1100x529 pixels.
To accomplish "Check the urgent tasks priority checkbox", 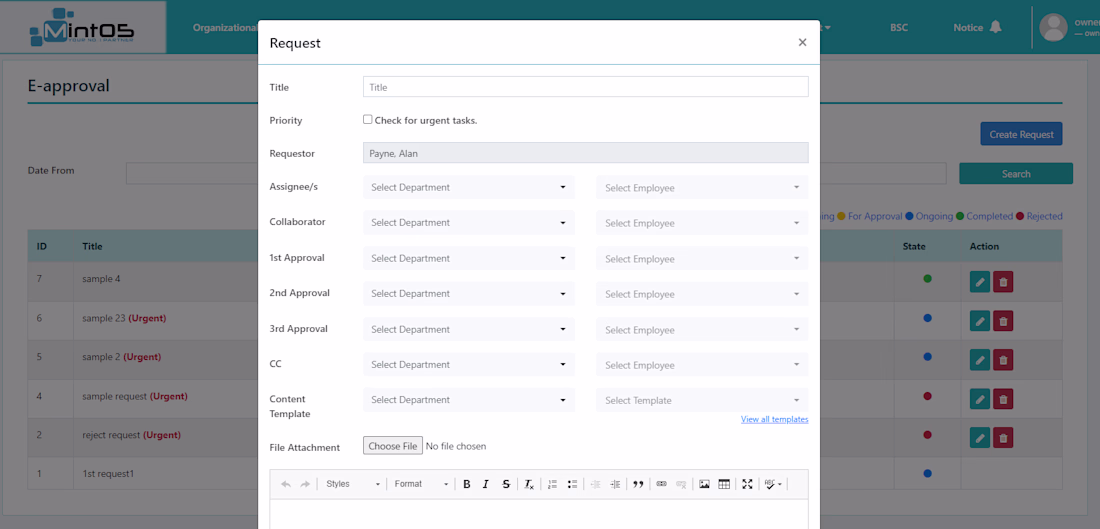I will [368, 119].
